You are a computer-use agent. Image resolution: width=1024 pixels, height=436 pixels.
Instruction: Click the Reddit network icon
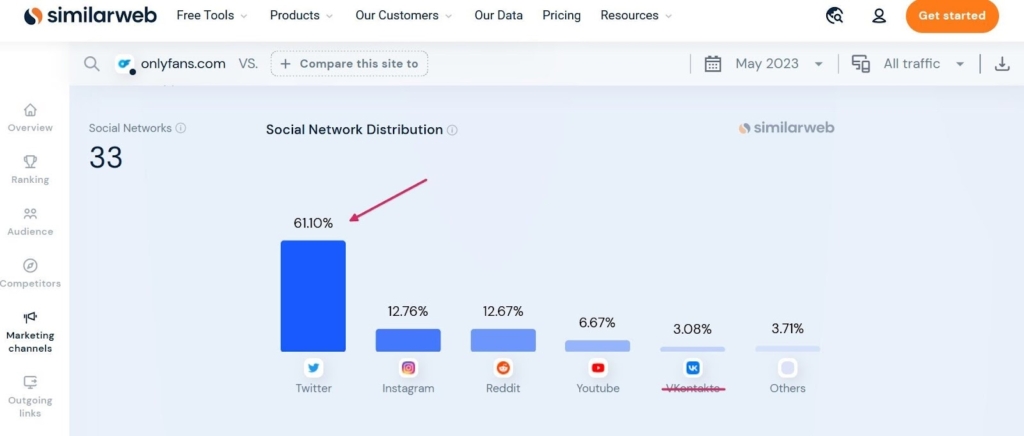[x=503, y=368]
